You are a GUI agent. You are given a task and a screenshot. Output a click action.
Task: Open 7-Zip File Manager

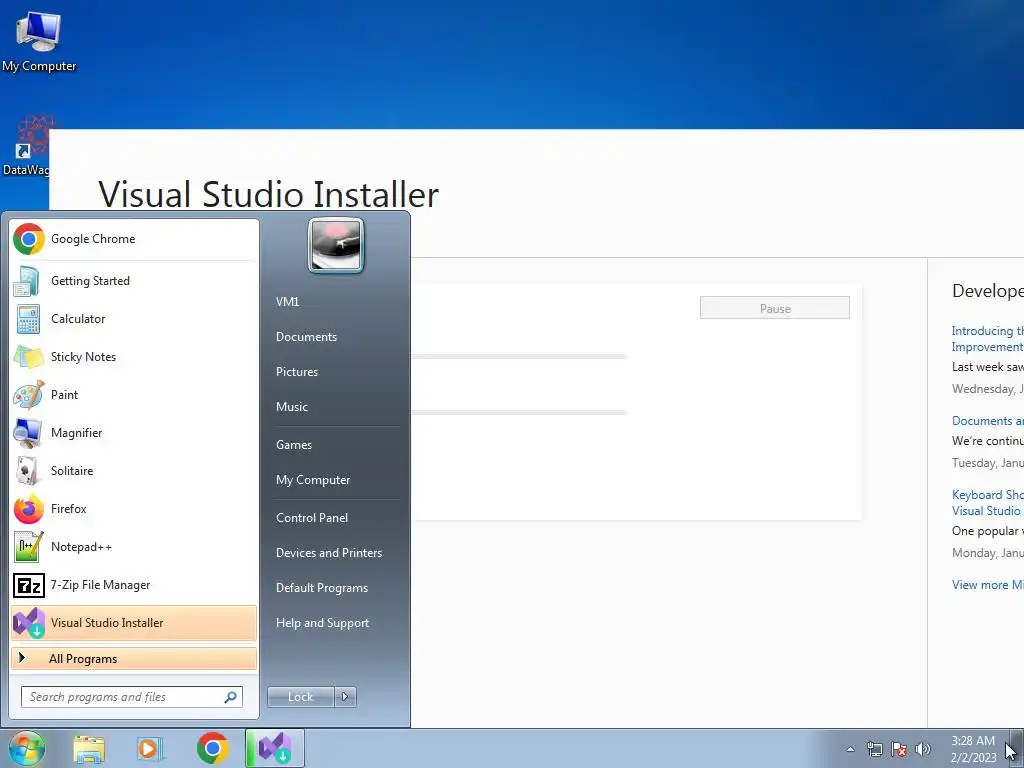(x=133, y=584)
